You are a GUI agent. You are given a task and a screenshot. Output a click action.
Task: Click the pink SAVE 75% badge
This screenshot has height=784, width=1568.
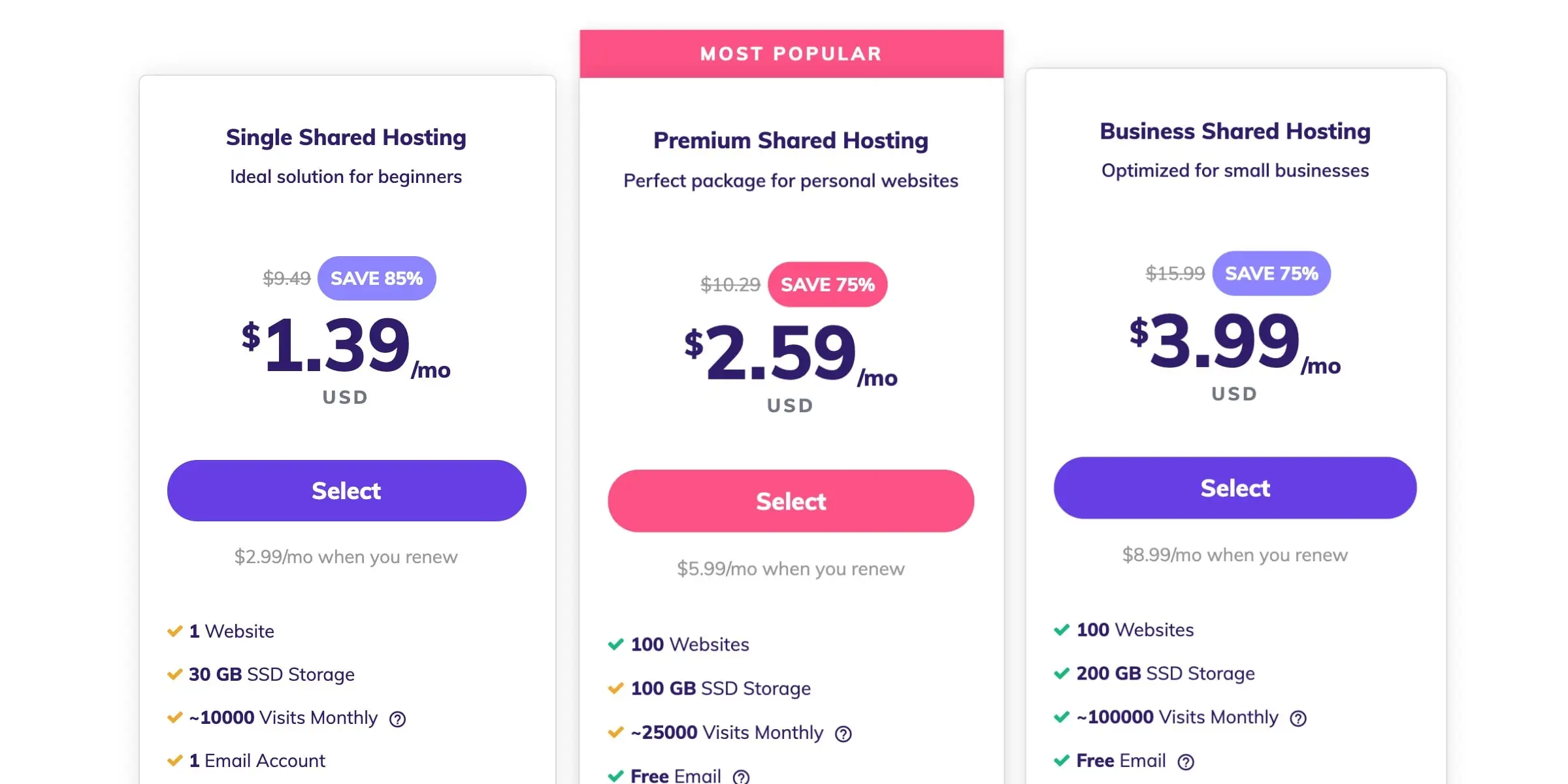coord(827,285)
